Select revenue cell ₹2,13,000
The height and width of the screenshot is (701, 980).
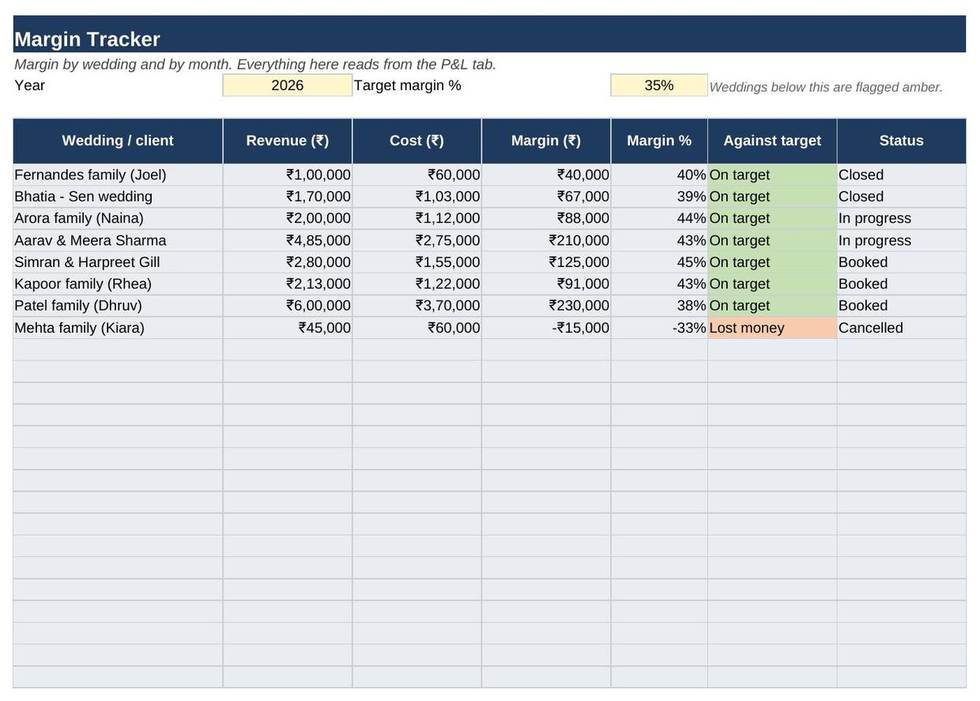[x=288, y=284]
